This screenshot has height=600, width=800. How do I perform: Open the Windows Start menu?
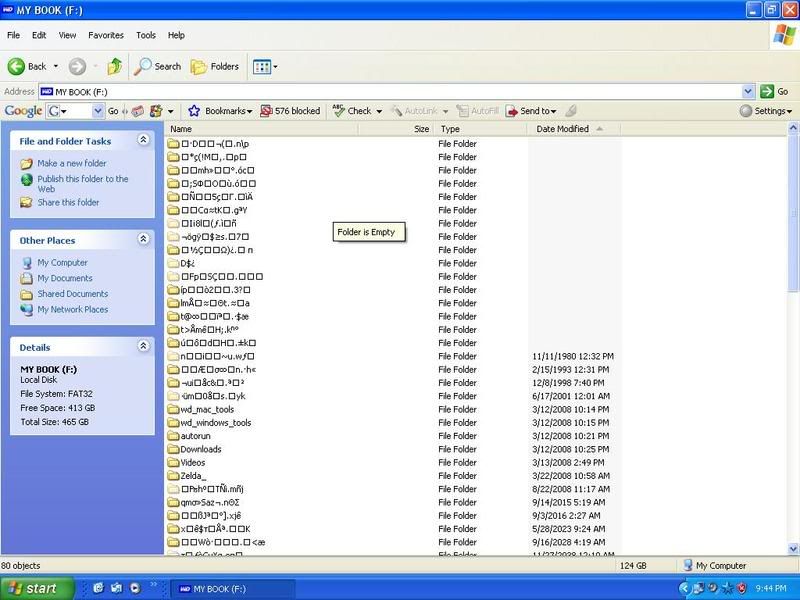36,588
